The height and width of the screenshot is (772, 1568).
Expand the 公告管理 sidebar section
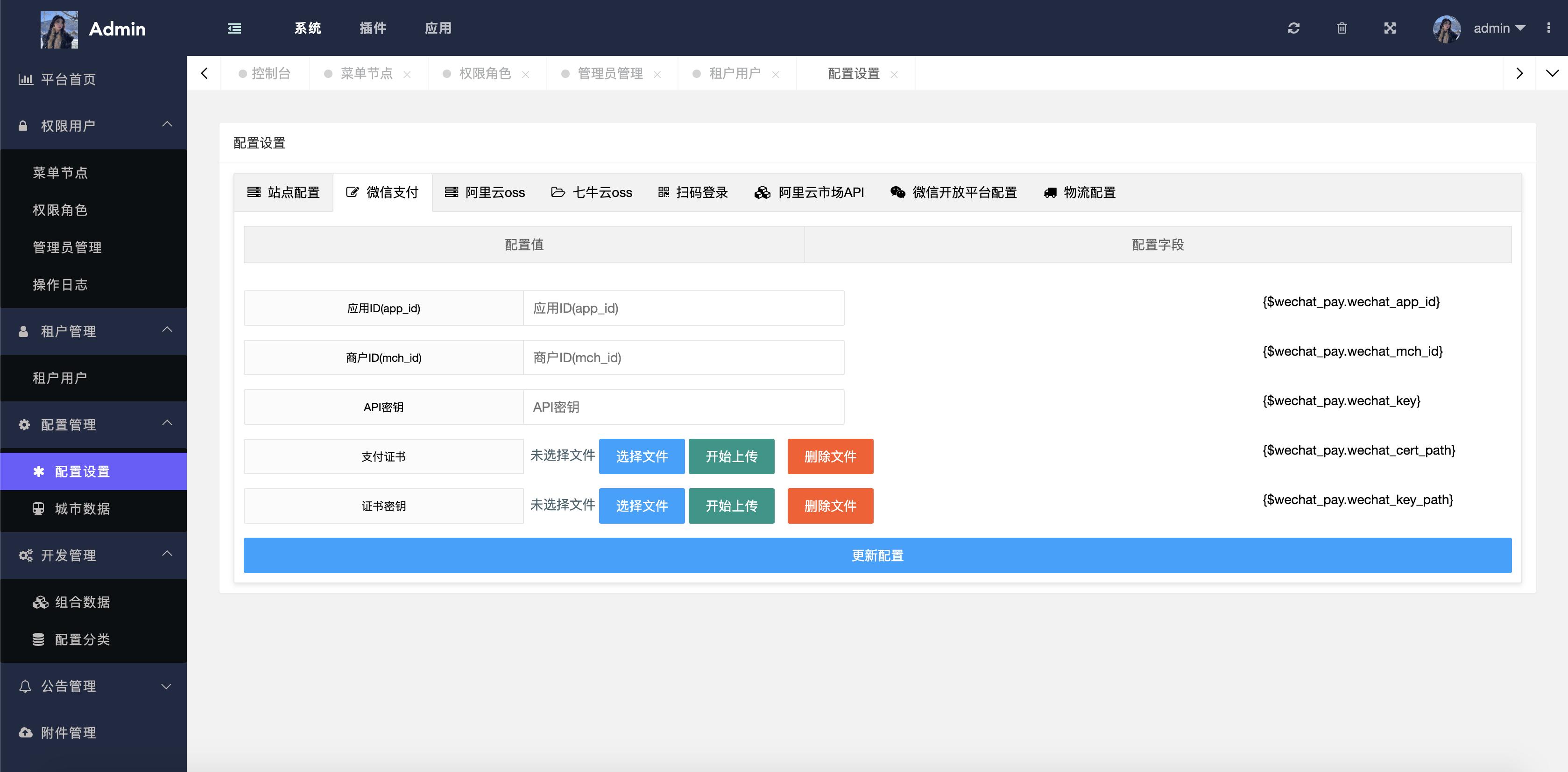pos(166,686)
